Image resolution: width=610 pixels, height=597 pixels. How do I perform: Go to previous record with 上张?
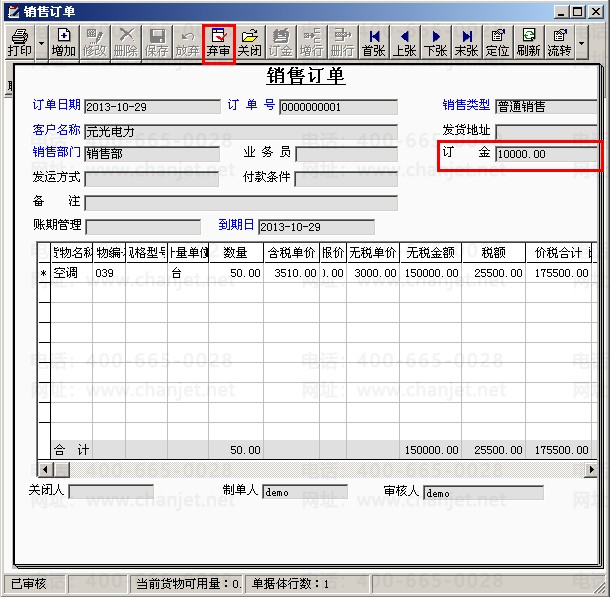(405, 42)
